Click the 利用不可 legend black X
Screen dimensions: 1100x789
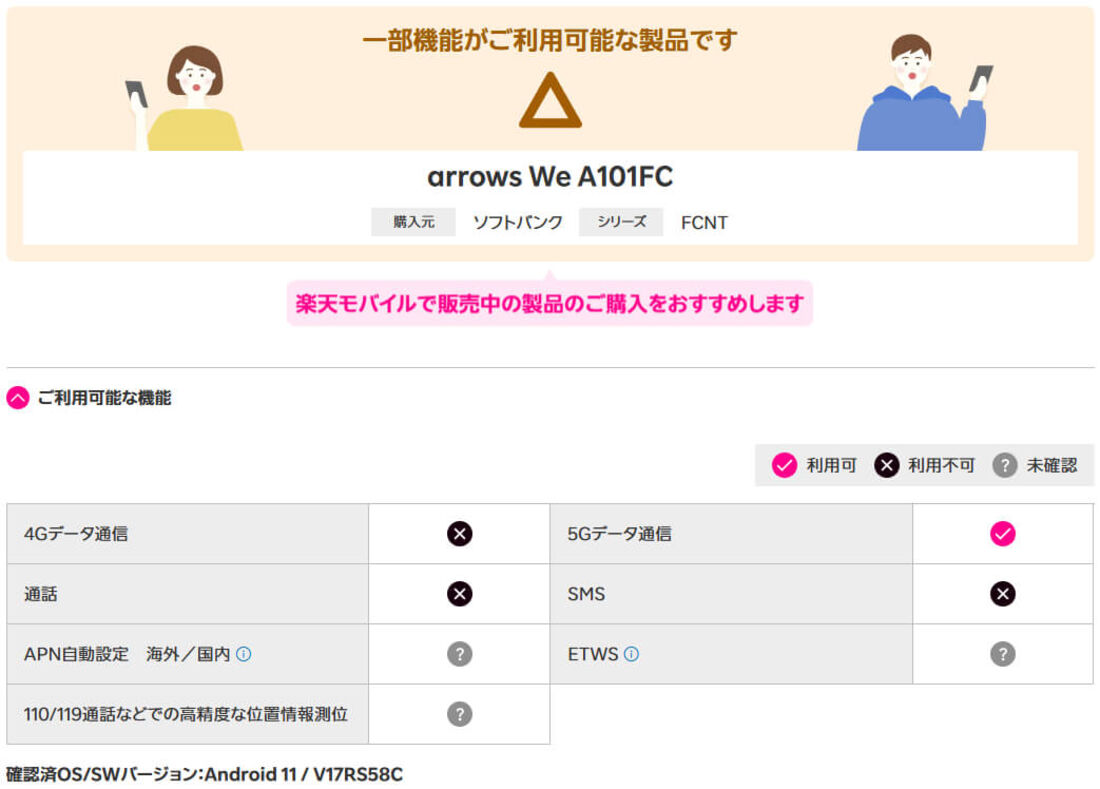886,465
